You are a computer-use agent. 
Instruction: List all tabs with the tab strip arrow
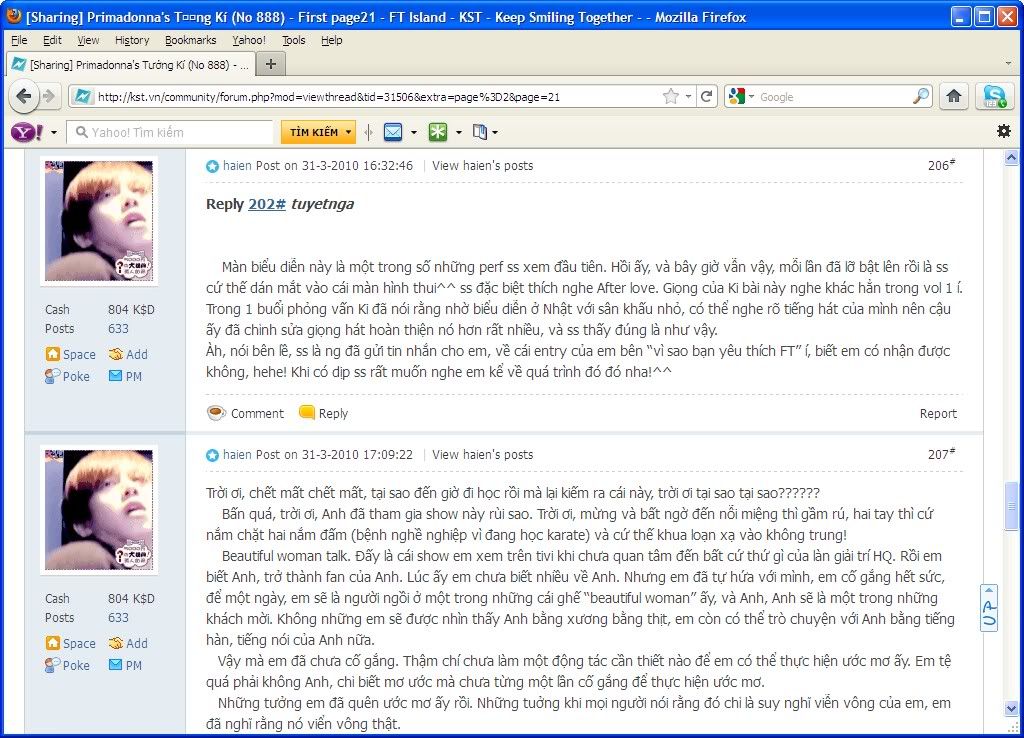tap(1008, 64)
